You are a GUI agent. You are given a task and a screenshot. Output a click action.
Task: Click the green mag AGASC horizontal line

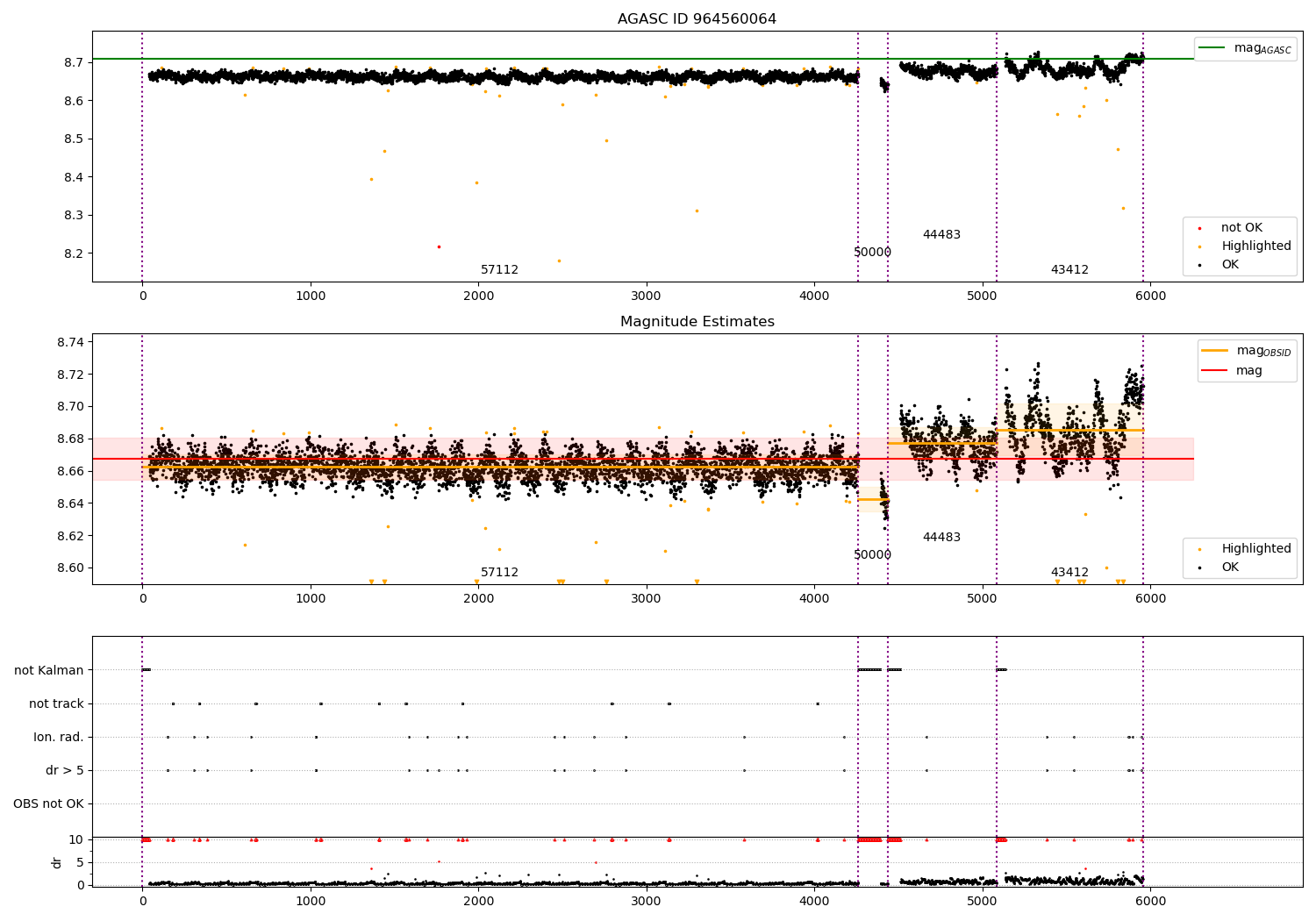tap(643, 59)
